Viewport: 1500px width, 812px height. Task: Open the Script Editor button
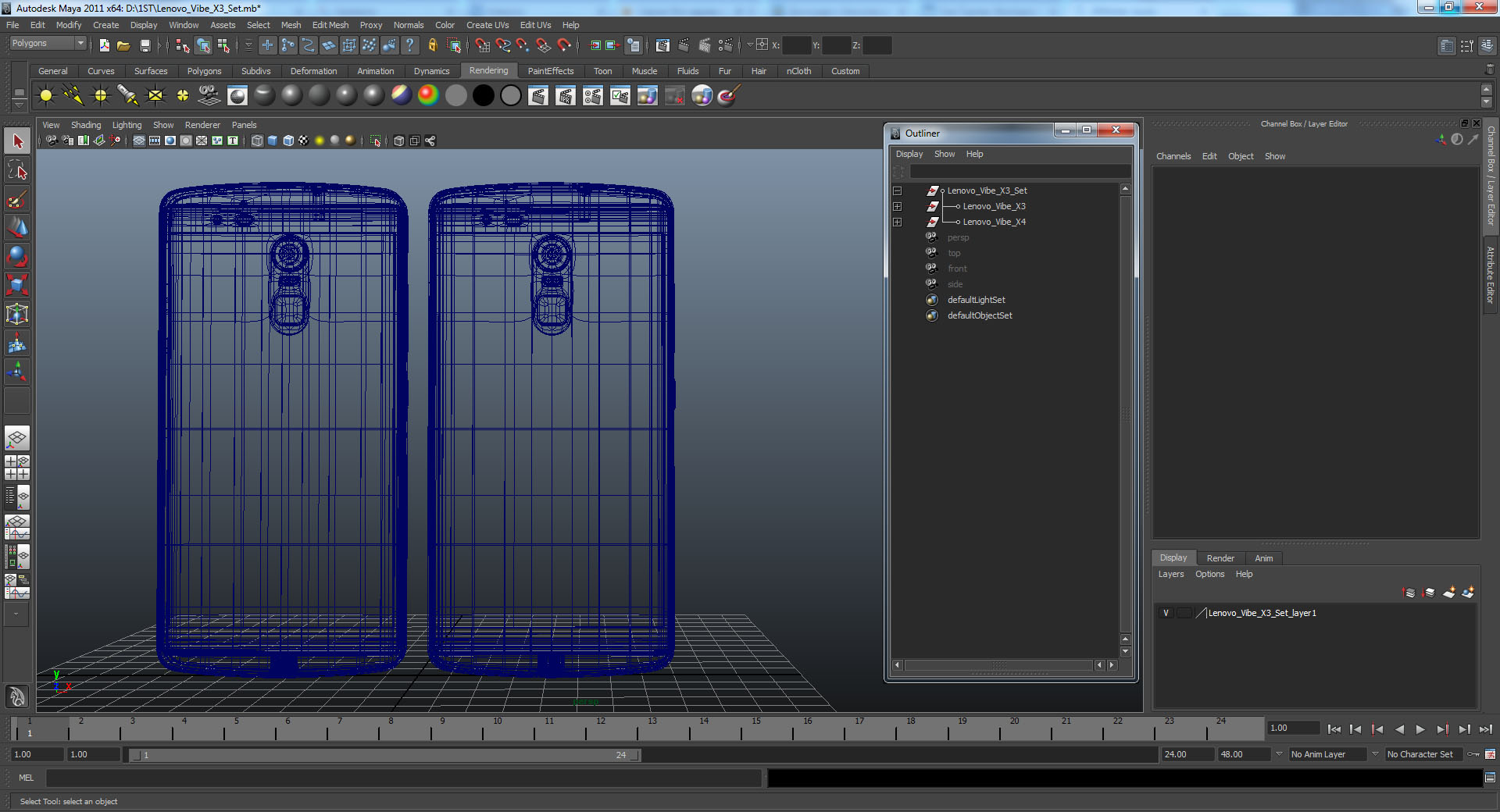1490,778
